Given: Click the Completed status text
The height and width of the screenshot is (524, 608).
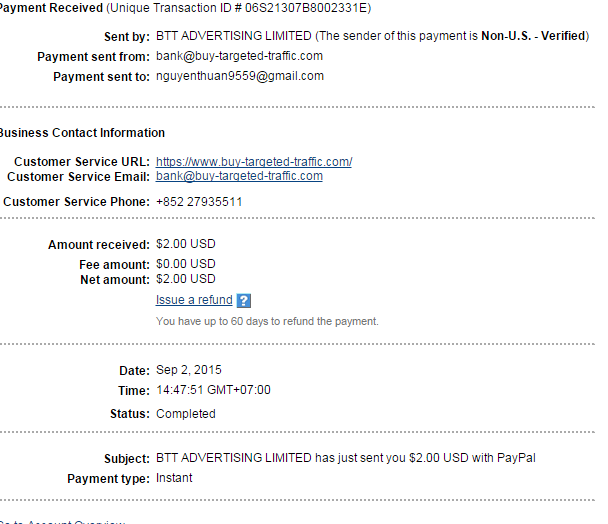Looking at the screenshot, I should click(185, 413).
